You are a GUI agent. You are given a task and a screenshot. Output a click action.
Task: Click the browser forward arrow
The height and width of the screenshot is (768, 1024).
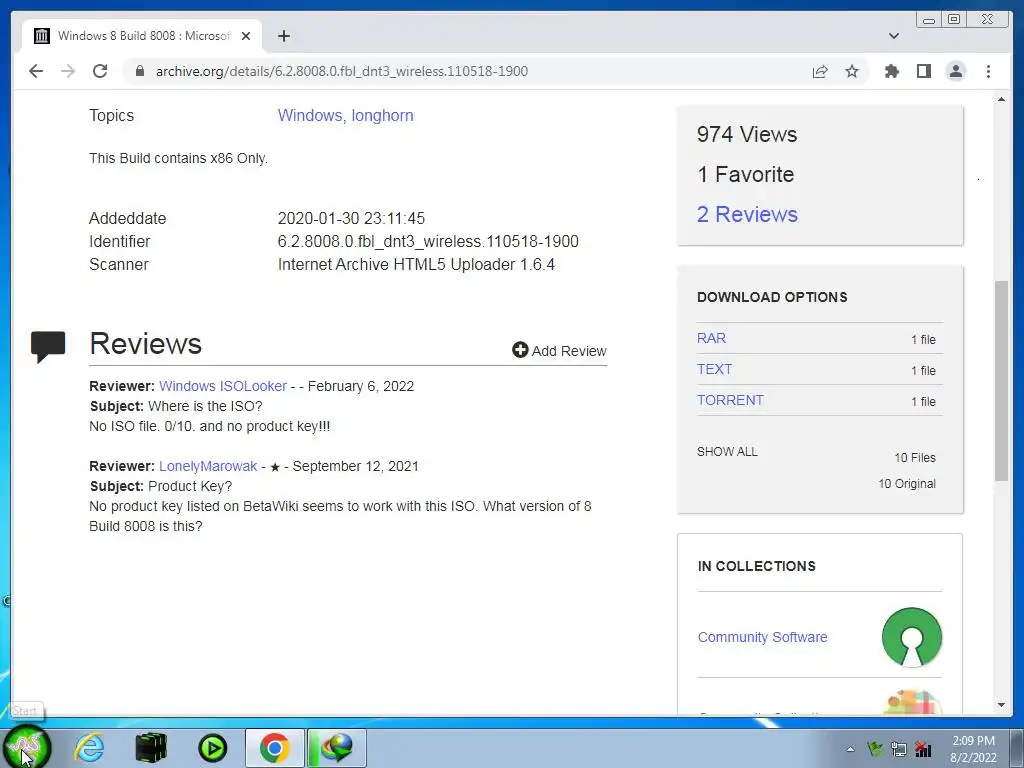coord(68,71)
